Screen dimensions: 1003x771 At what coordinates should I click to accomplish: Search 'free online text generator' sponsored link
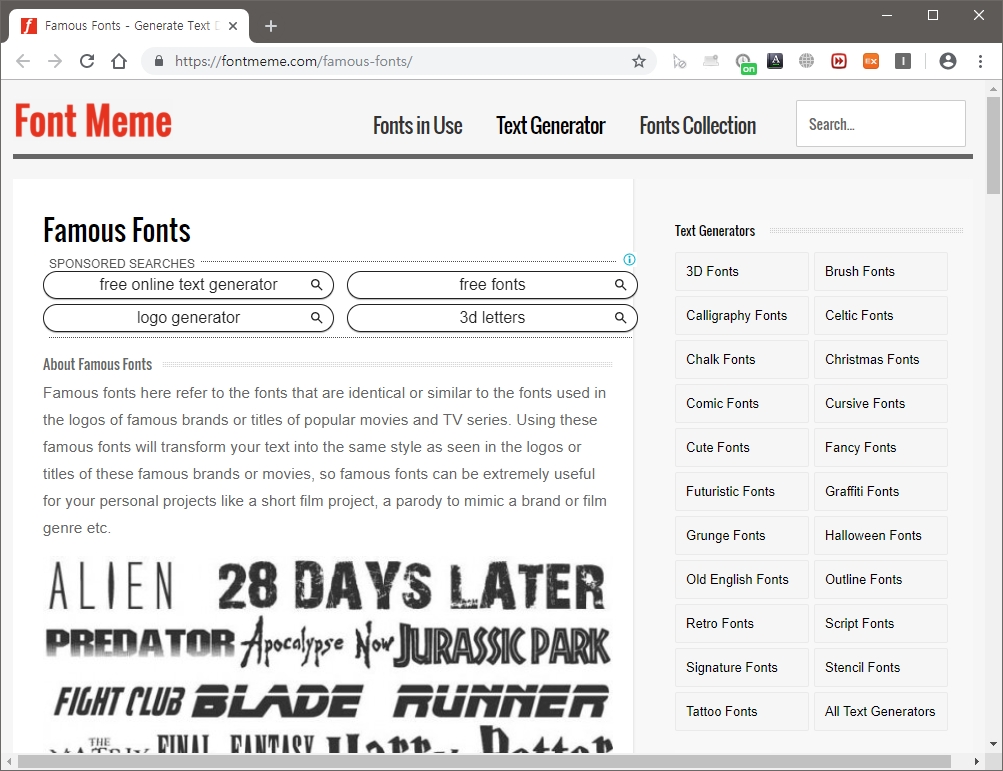[188, 285]
